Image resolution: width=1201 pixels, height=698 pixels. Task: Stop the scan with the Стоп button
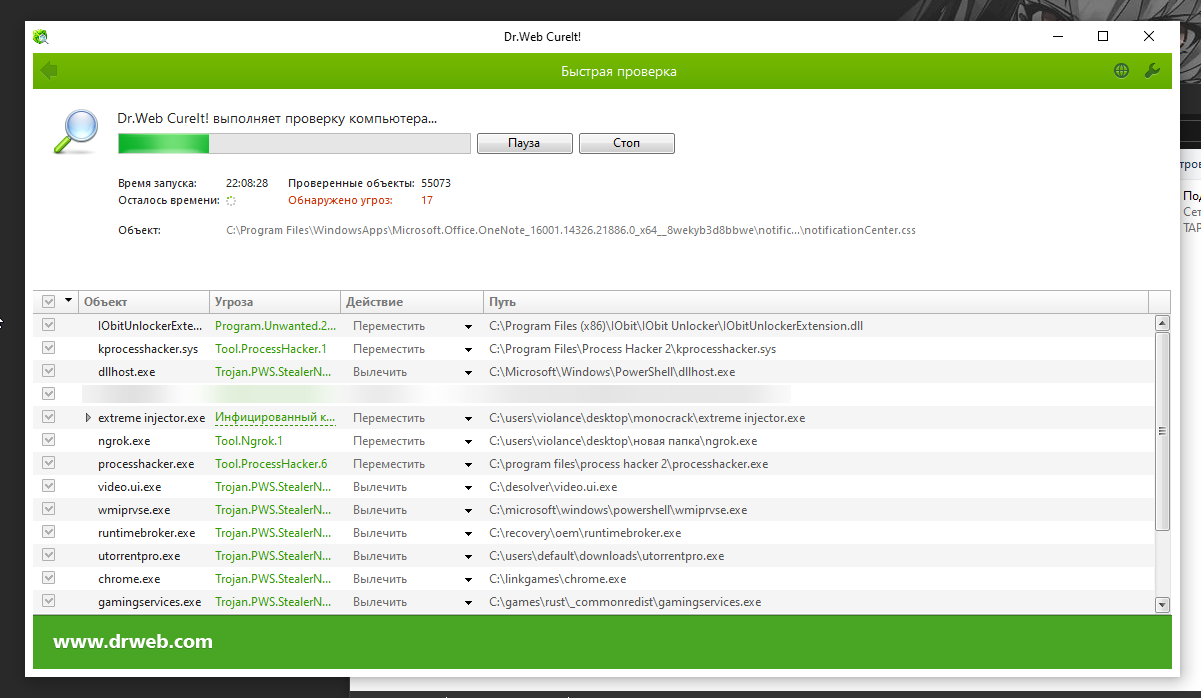coord(627,143)
